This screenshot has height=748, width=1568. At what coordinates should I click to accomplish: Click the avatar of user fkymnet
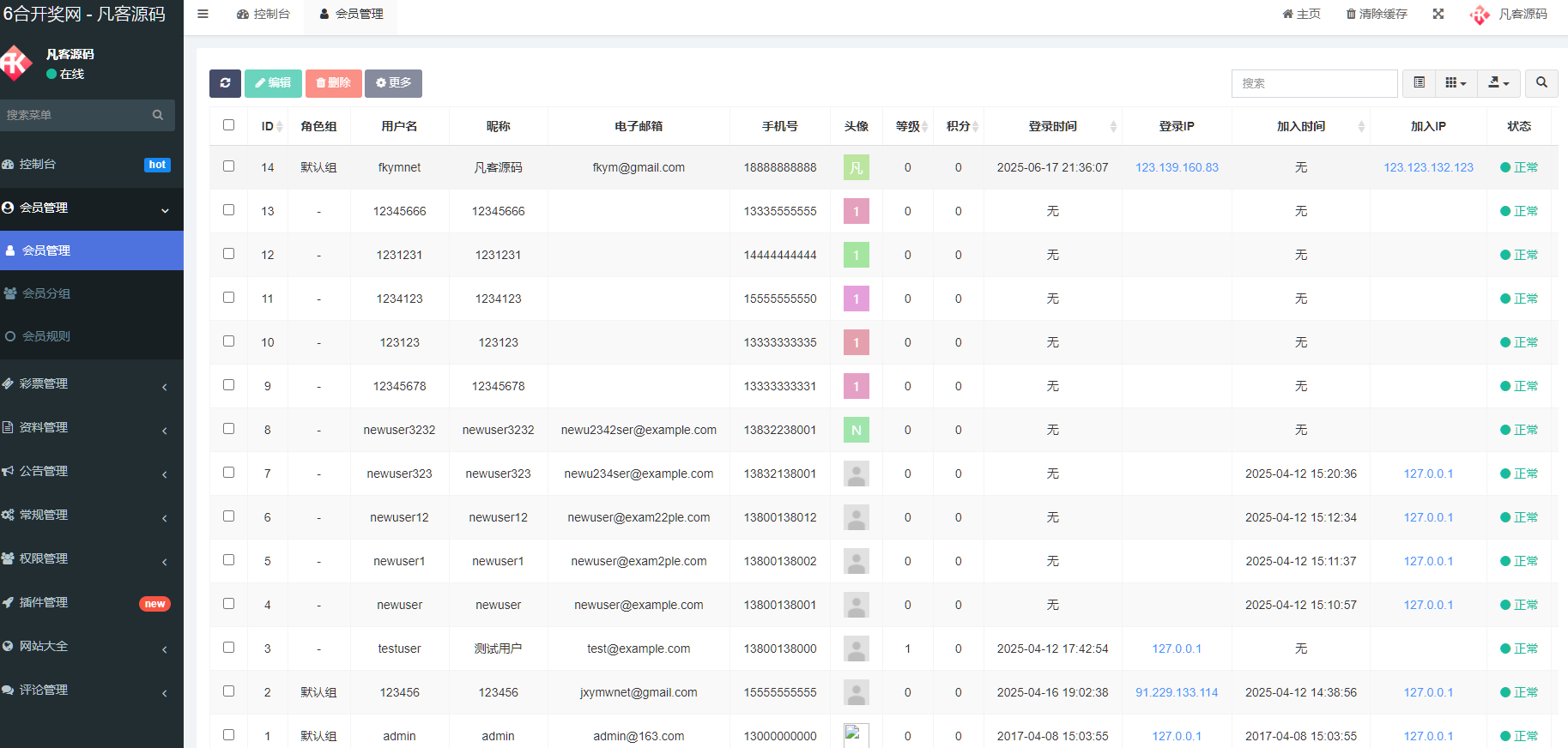[x=856, y=167]
